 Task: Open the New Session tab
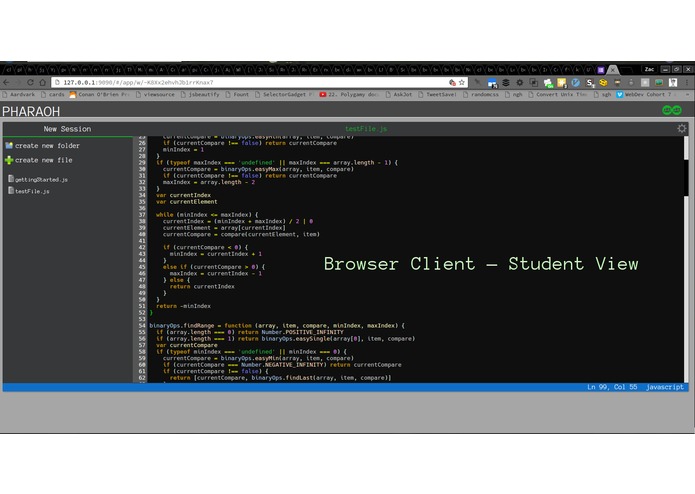[67, 129]
